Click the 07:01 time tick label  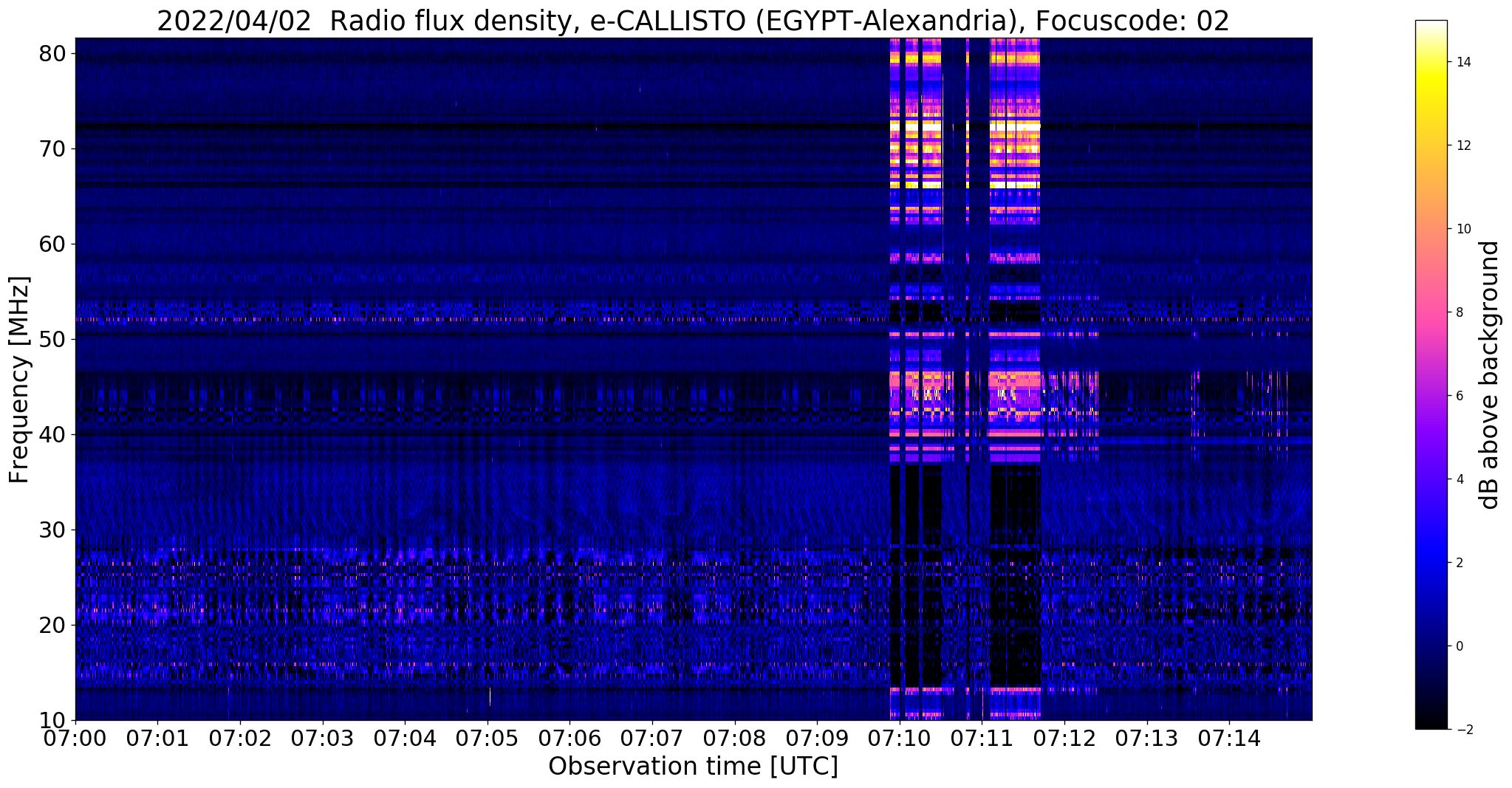157,738
